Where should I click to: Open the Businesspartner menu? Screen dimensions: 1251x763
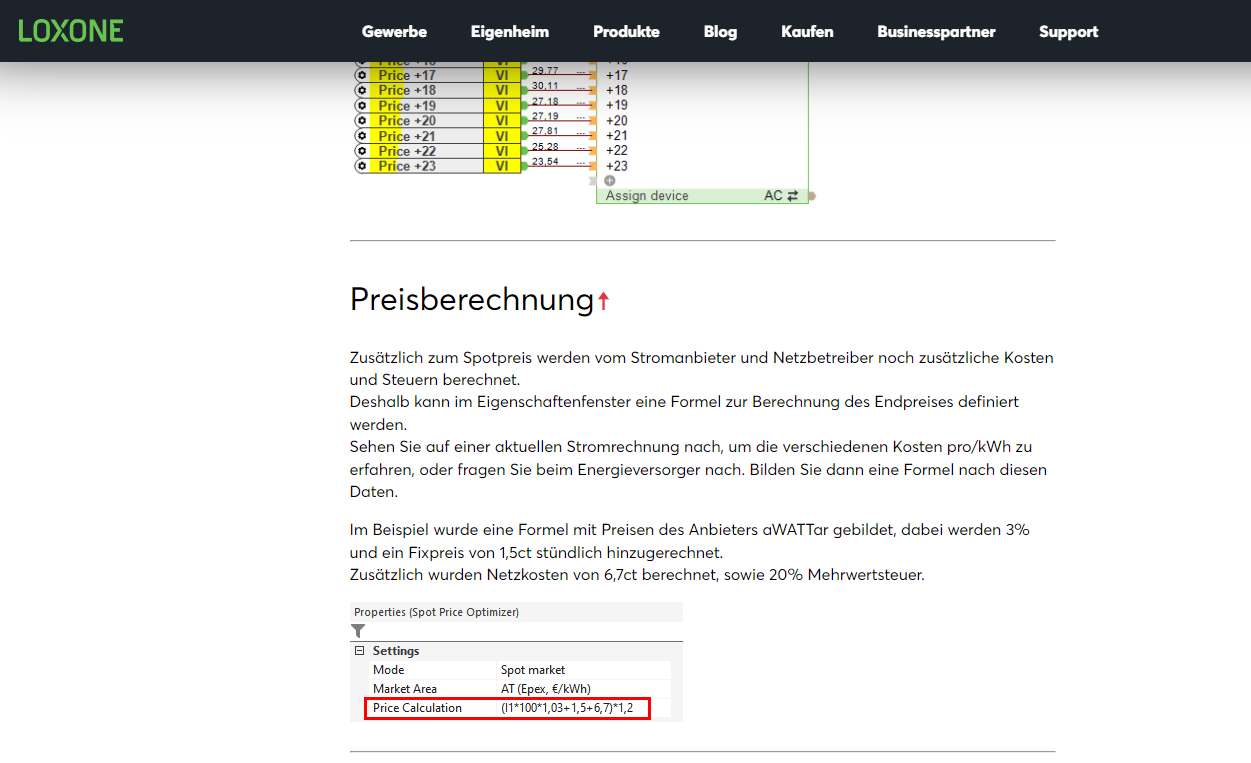click(x=936, y=31)
